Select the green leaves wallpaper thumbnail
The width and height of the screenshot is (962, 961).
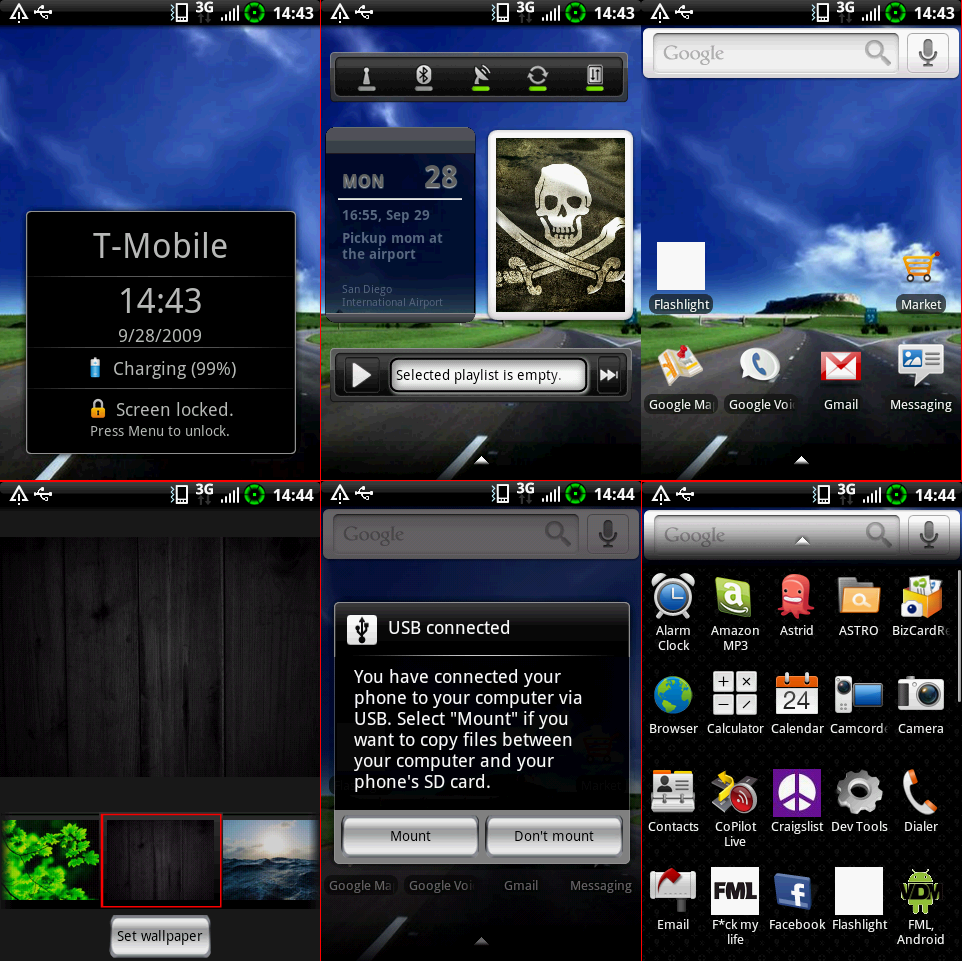50,860
